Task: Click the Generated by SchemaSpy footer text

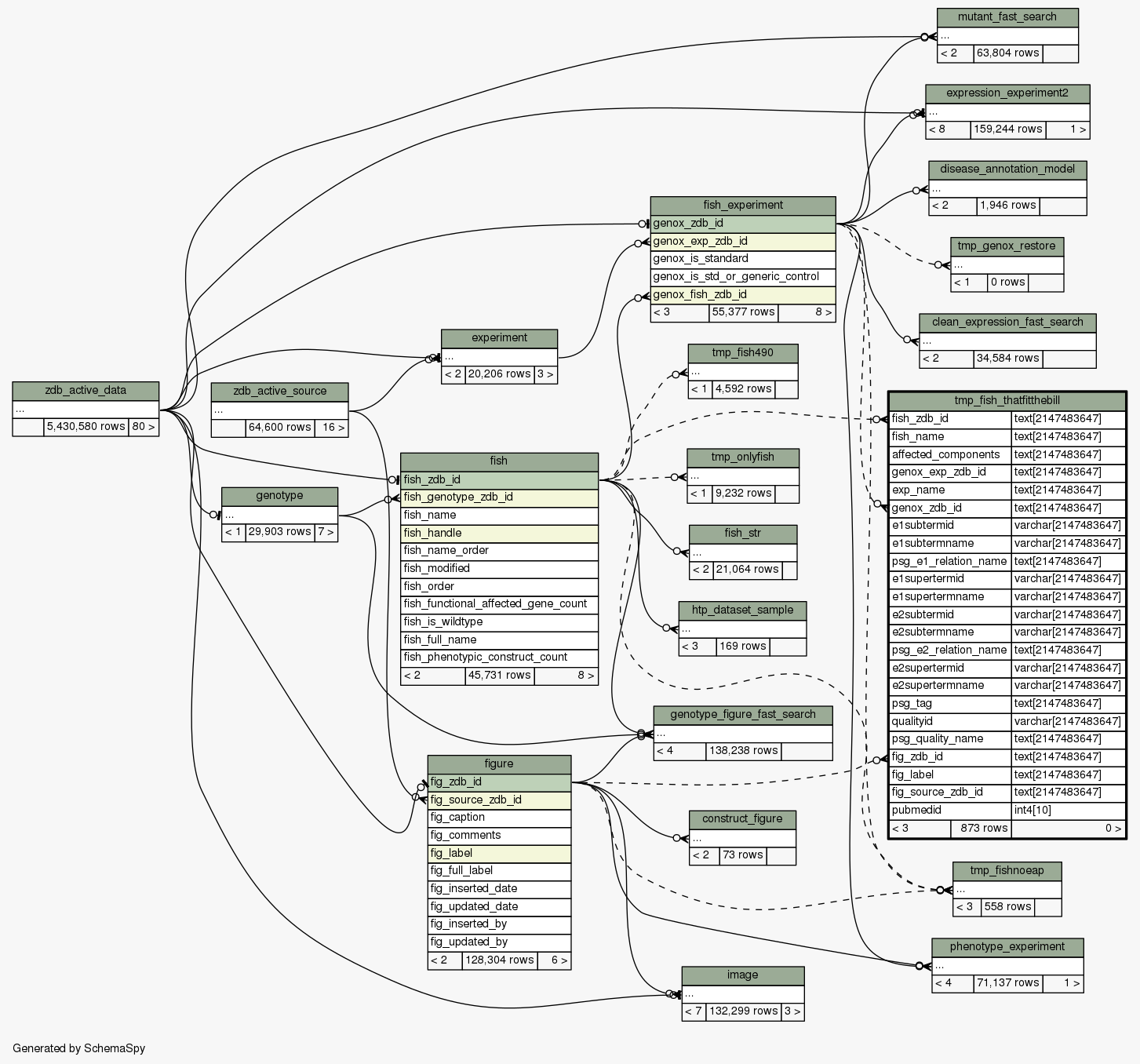Action: pyautogui.click(x=79, y=1048)
